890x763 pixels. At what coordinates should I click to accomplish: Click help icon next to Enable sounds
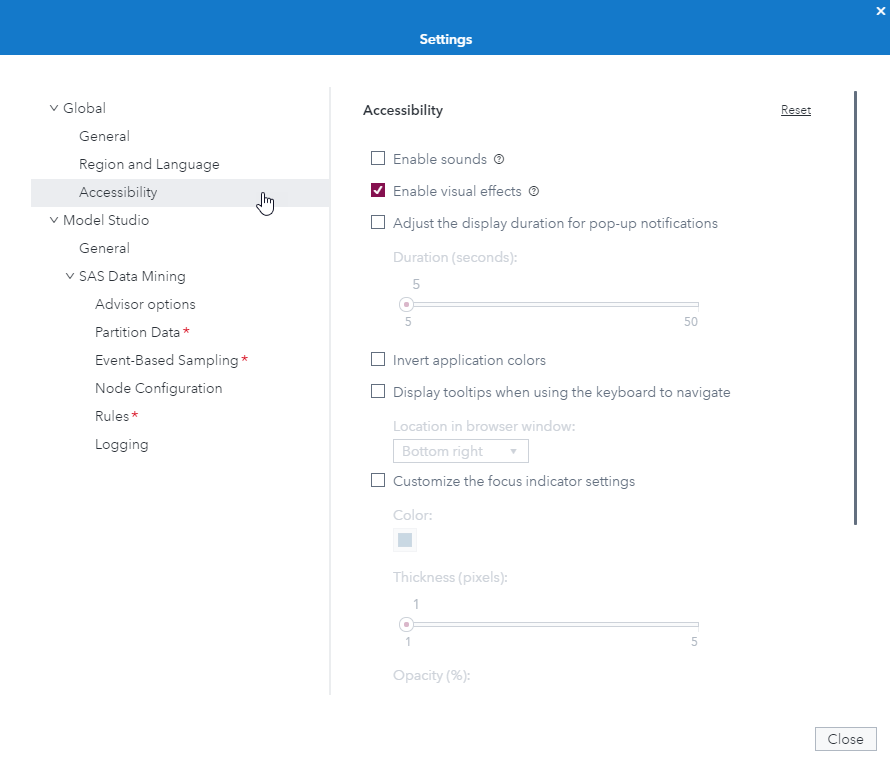pos(499,159)
